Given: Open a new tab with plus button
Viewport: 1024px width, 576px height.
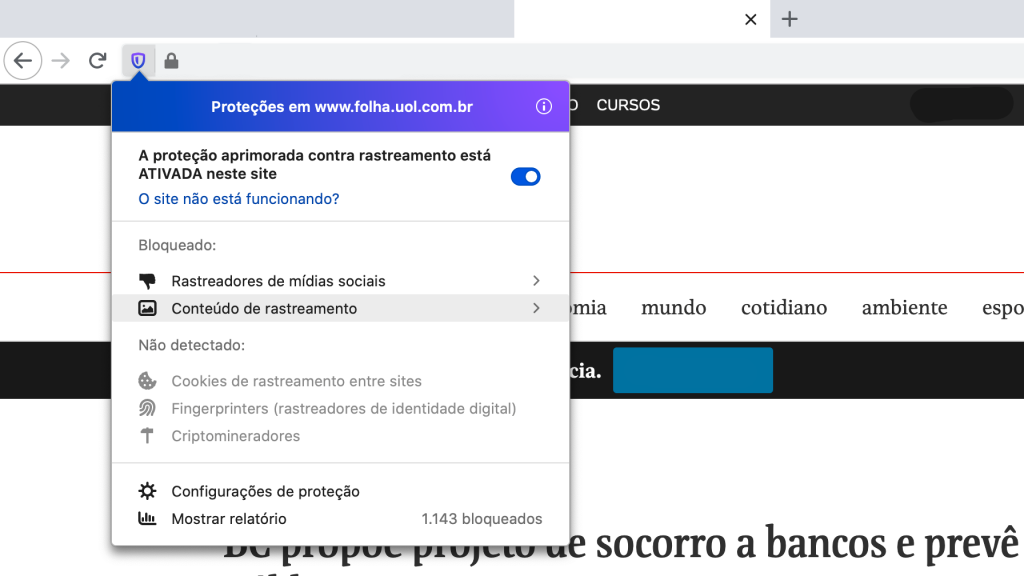Looking at the screenshot, I should click(790, 19).
